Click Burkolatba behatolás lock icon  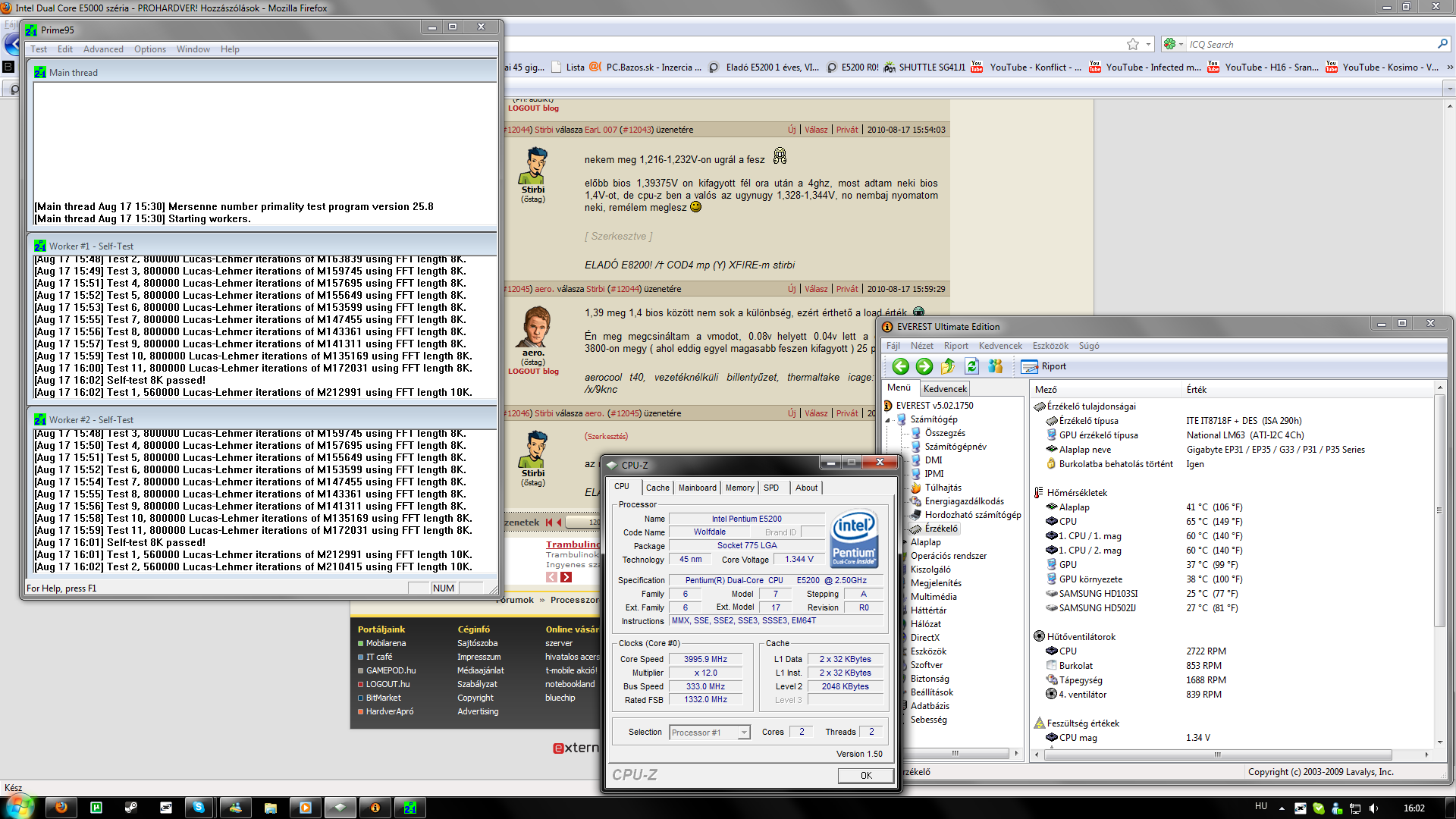tap(1051, 464)
